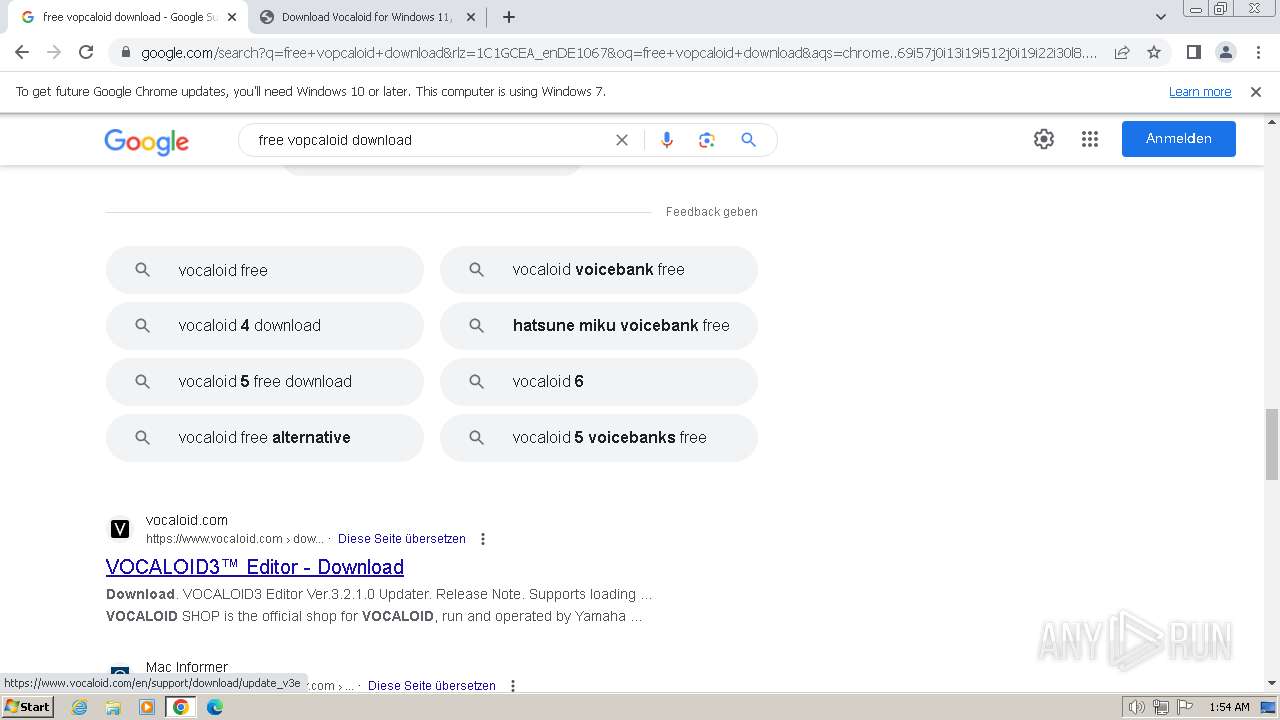The width and height of the screenshot is (1280, 720).
Task: Start voice search with microphone
Action: coord(667,140)
